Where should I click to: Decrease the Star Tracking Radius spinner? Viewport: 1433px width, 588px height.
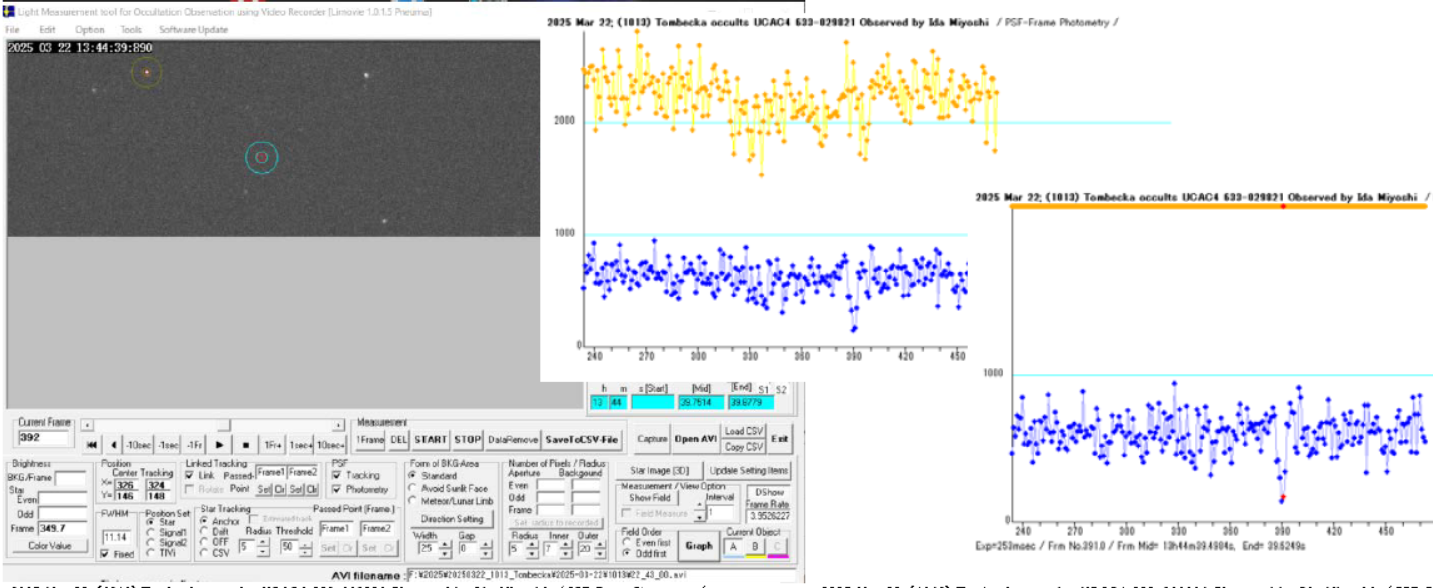coord(263,552)
